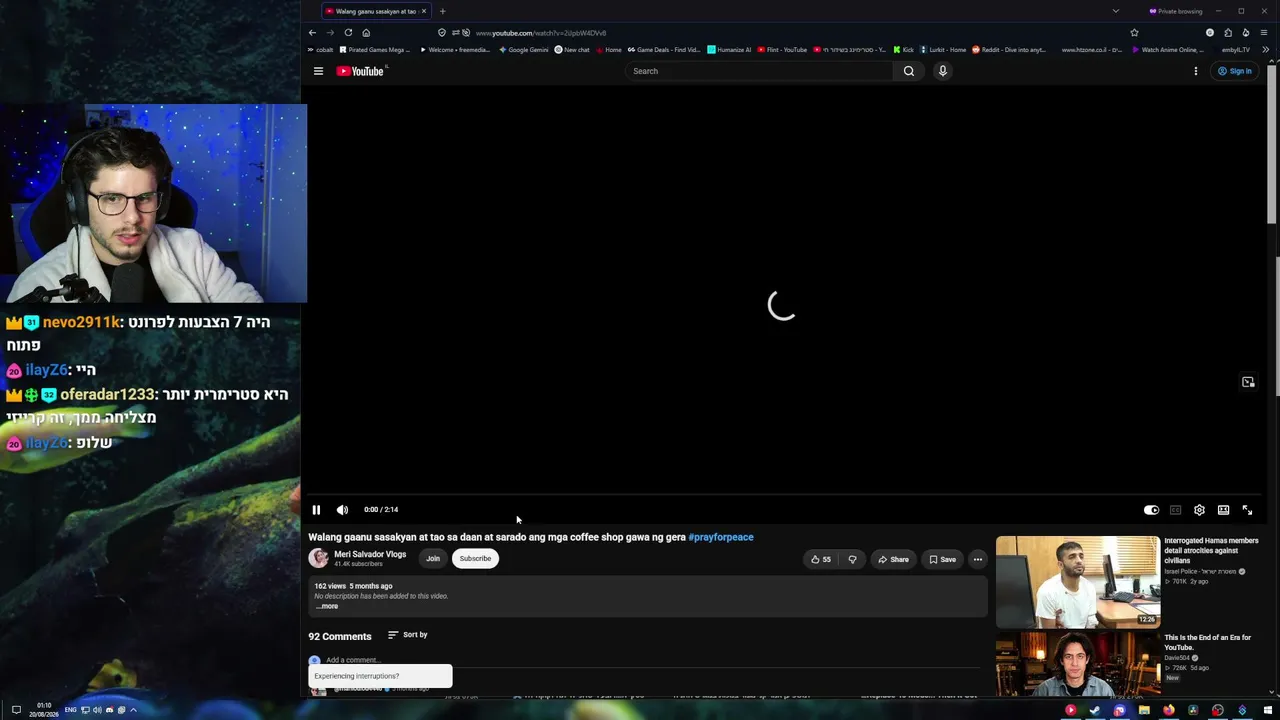The image size is (1280, 720).
Task: Open the 'Humanize AI' bookmark
Action: point(729,50)
